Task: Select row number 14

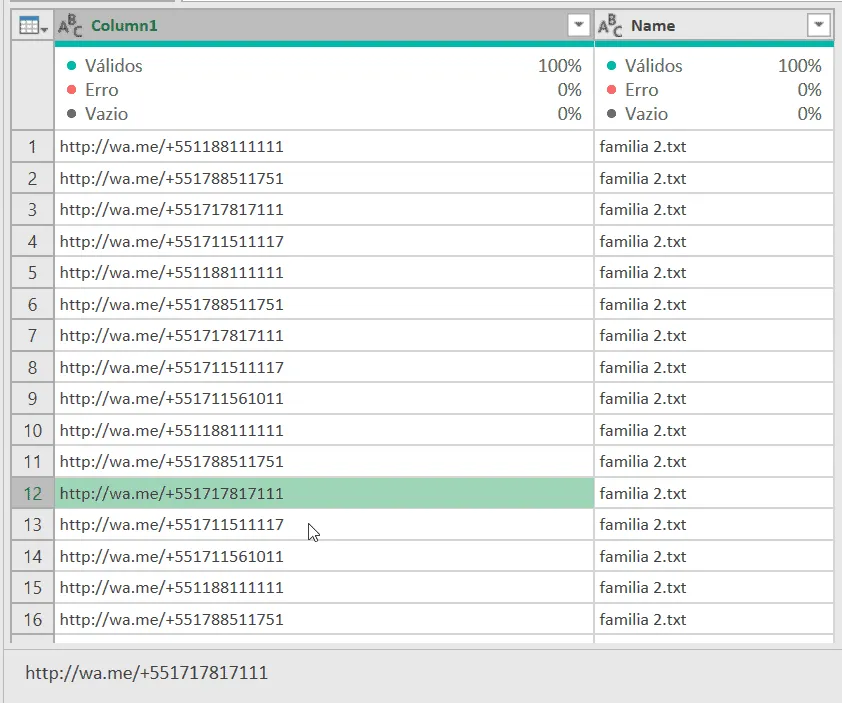Action: click(32, 556)
